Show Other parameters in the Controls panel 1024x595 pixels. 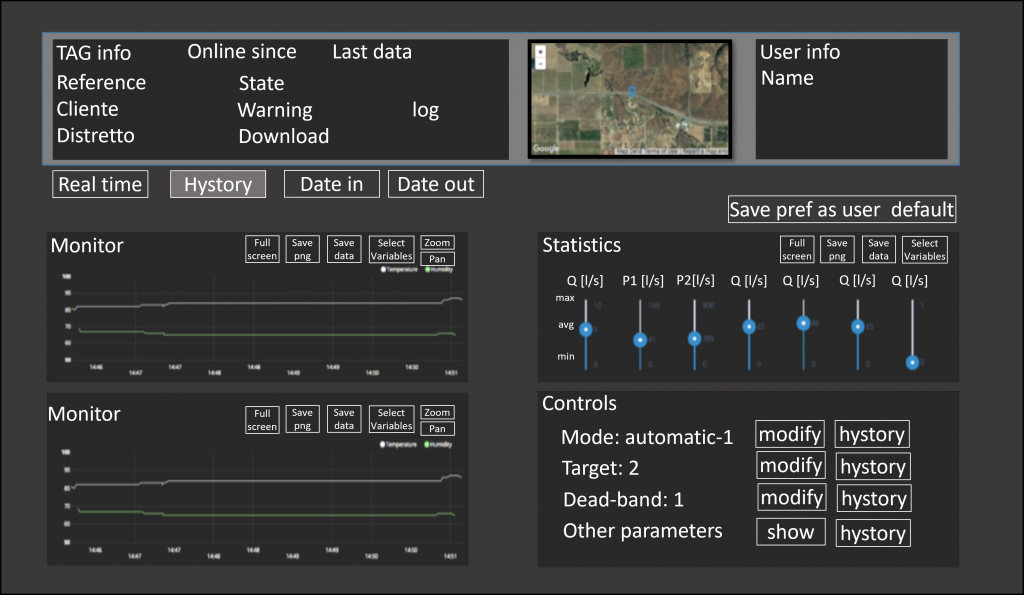(790, 532)
